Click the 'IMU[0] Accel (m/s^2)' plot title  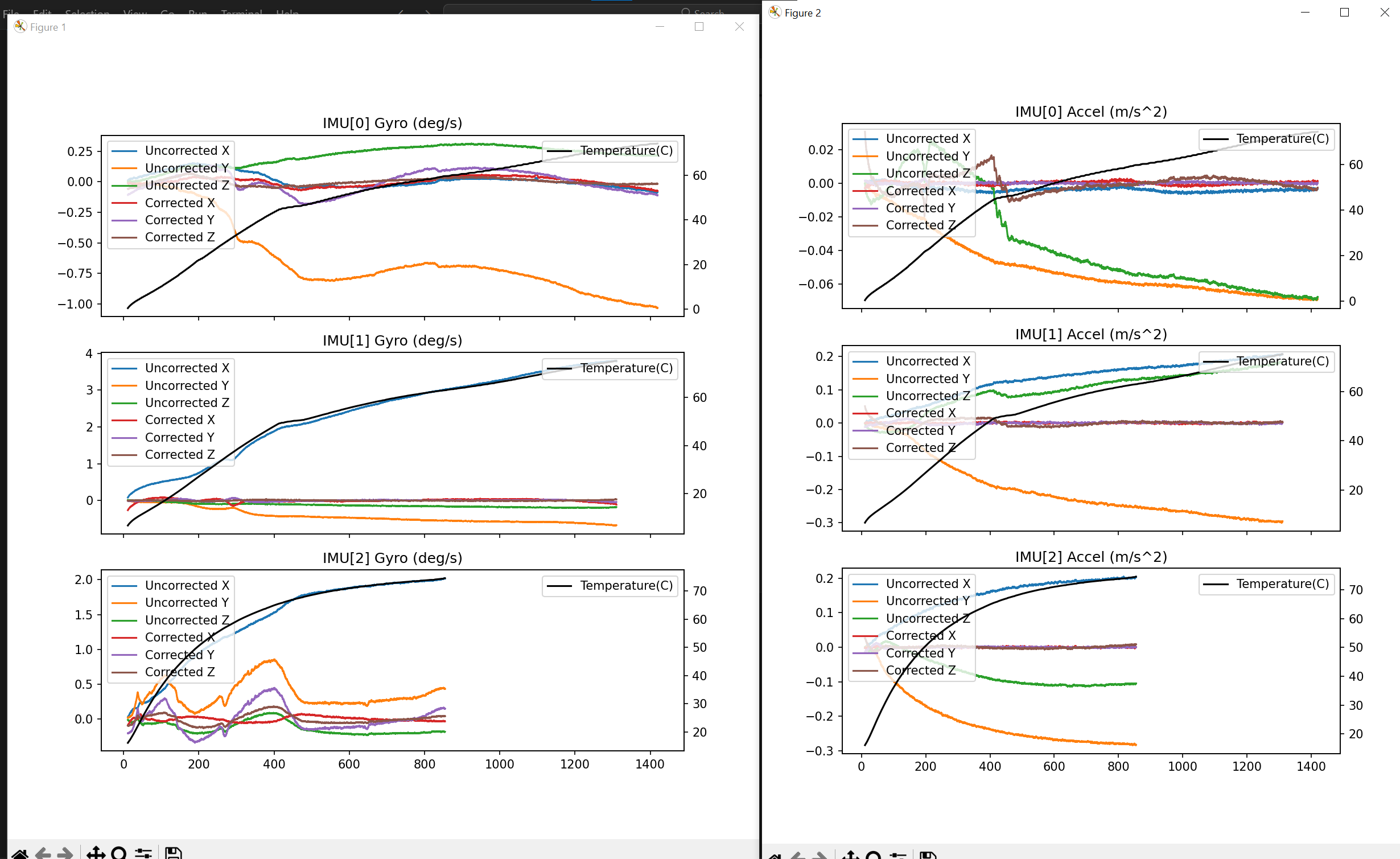(1091, 112)
